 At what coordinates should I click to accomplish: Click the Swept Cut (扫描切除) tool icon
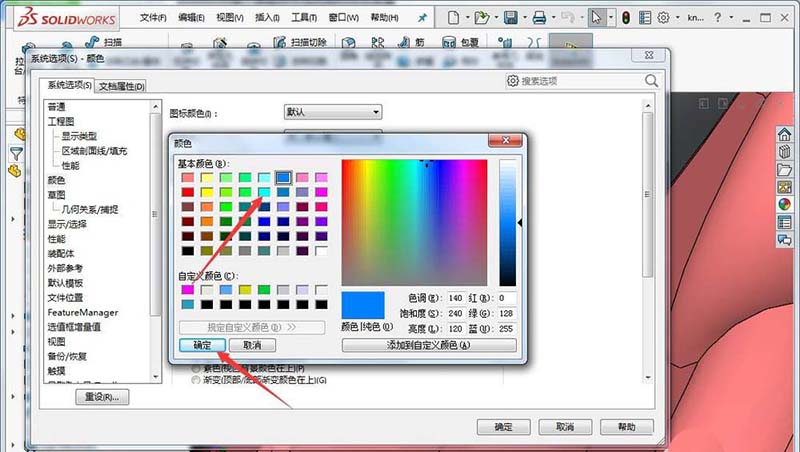pyautogui.click(x=280, y=42)
